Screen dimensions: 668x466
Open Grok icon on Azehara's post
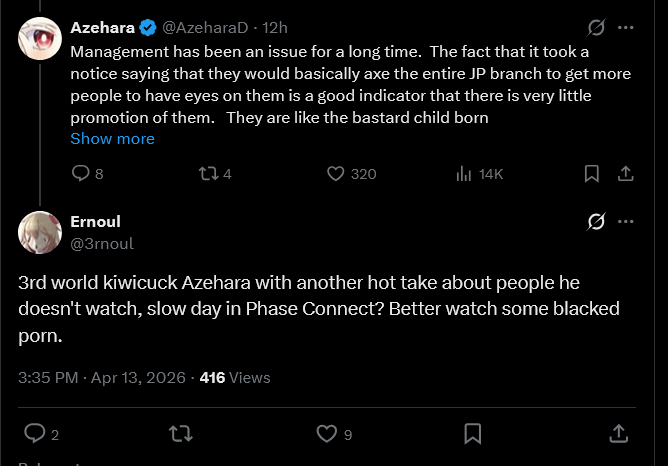(597, 27)
